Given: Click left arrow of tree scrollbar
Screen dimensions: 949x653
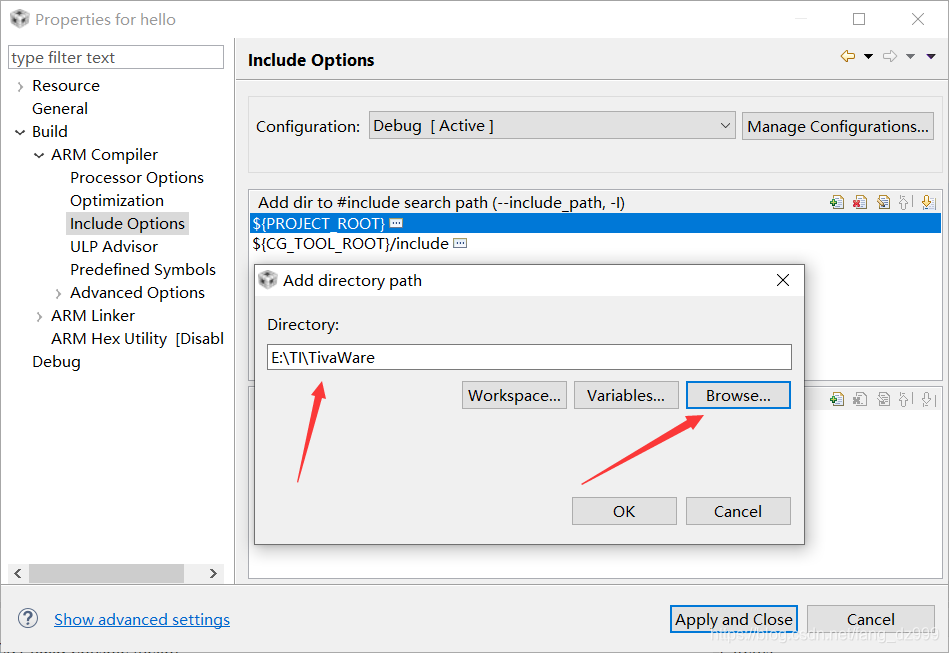Looking at the screenshot, I should pos(18,573).
